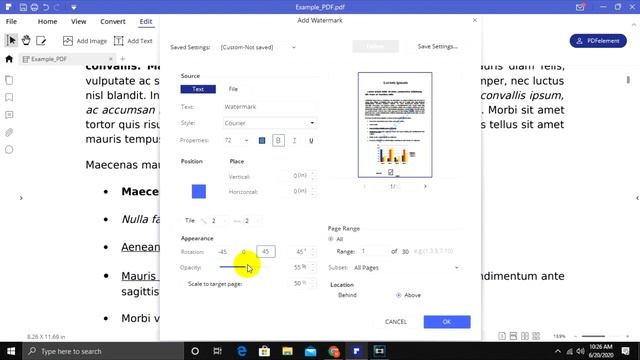Image resolution: width=640 pixels, height=360 pixels.
Task: Pick the Edit object tool icon
Action: coord(41,40)
